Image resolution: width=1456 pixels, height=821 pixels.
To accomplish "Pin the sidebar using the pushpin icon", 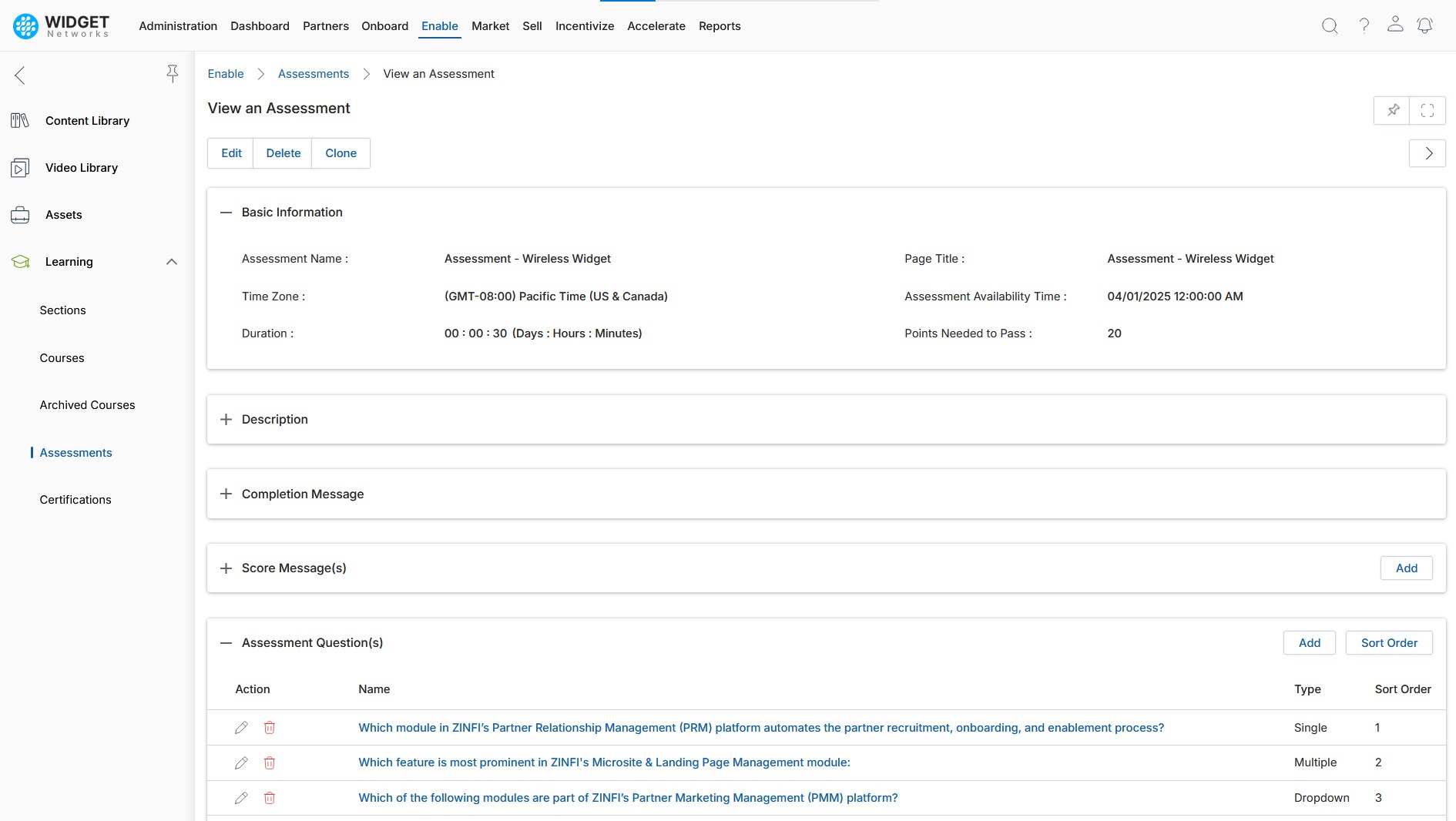I will click(173, 74).
